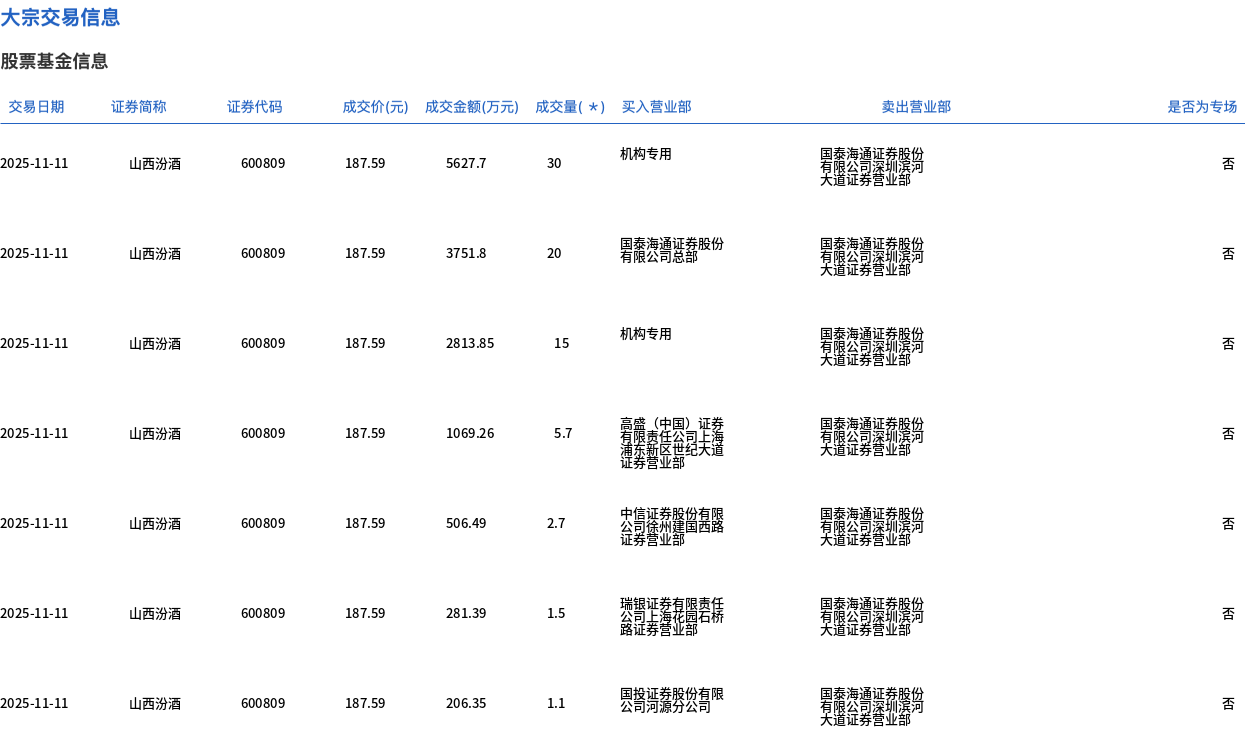This screenshot has width=1245, height=754.
Task: Click date 2025-11-11 in the 1069.26 row
Action: point(34,433)
